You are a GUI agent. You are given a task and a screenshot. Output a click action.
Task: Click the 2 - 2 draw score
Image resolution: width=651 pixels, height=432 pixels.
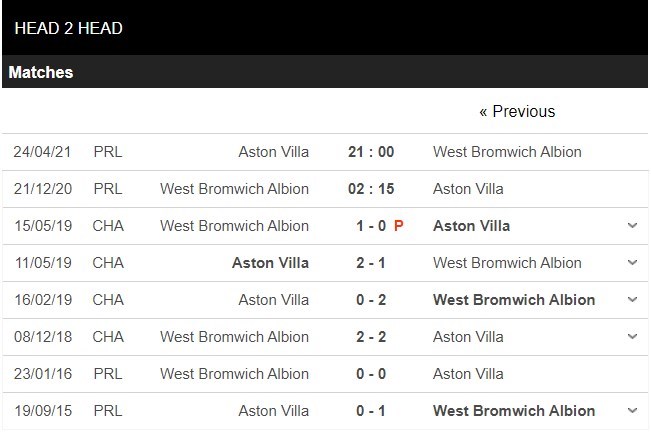(x=369, y=337)
